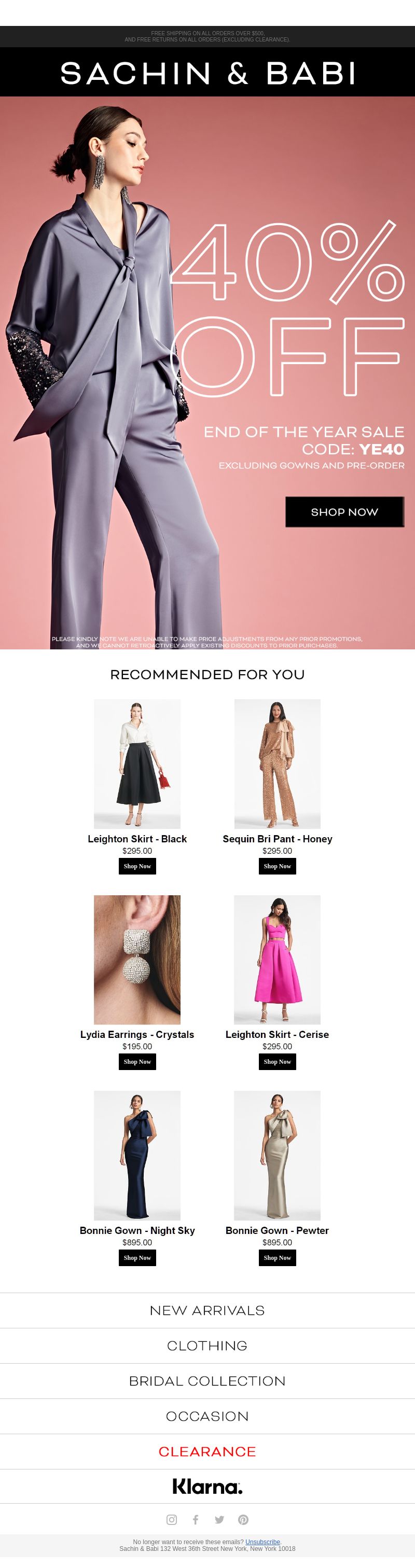Shop Now under Leighton Skirt - Black
The image size is (415, 1568).
point(137,866)
